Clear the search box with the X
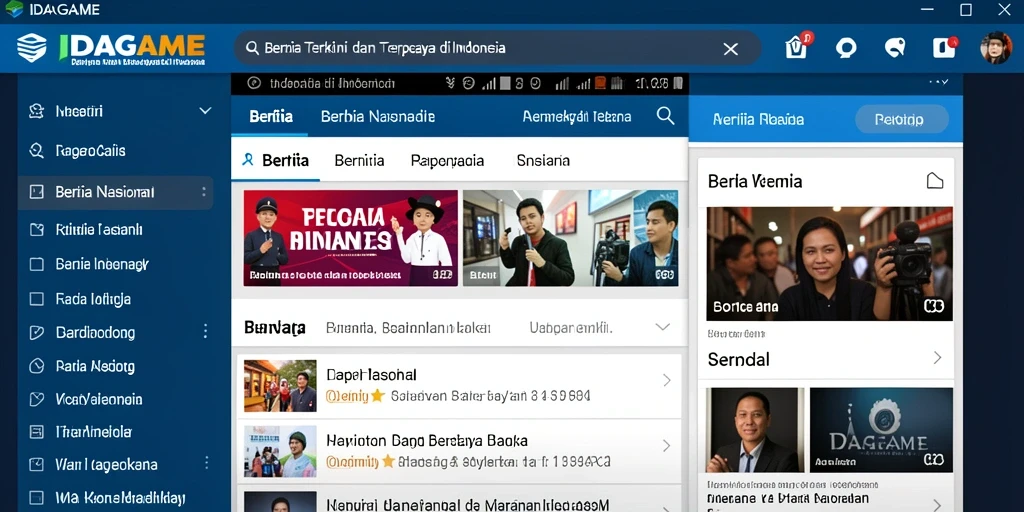Image resolution: width=1024 pixels, height=512 pixels. click(731, 49)
